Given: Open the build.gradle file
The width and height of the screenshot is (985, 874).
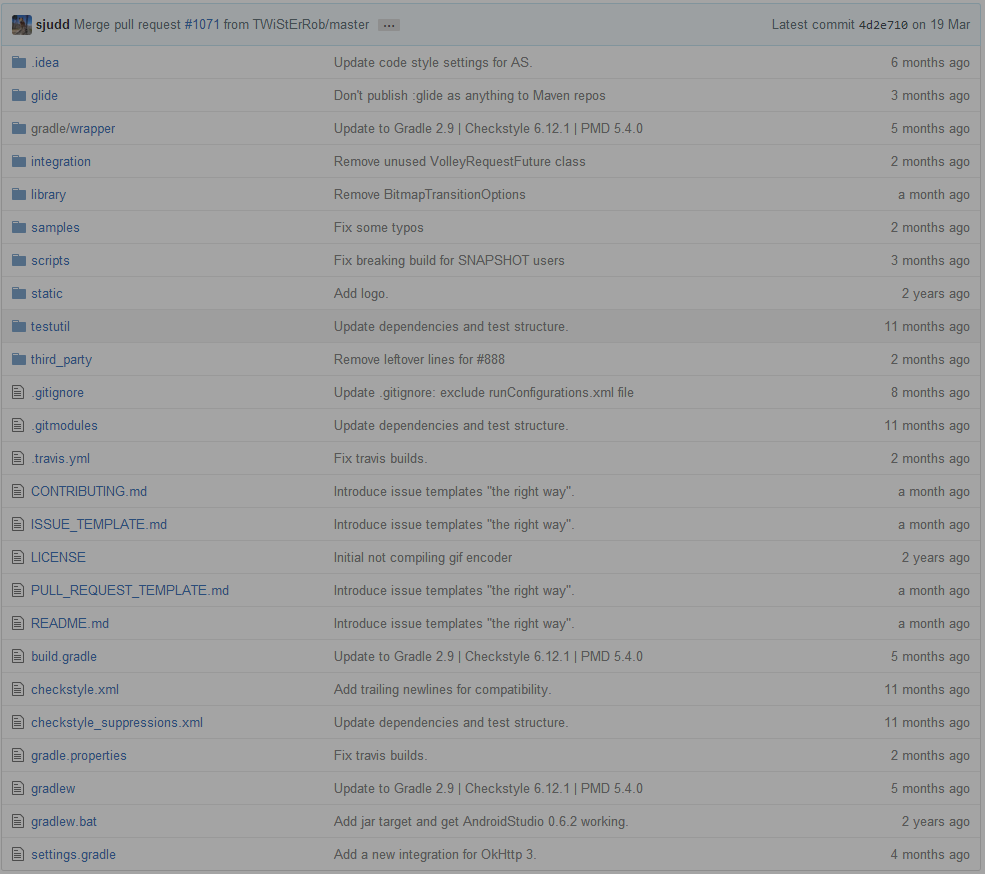Looking at the screenshot, I should [64, 656].
